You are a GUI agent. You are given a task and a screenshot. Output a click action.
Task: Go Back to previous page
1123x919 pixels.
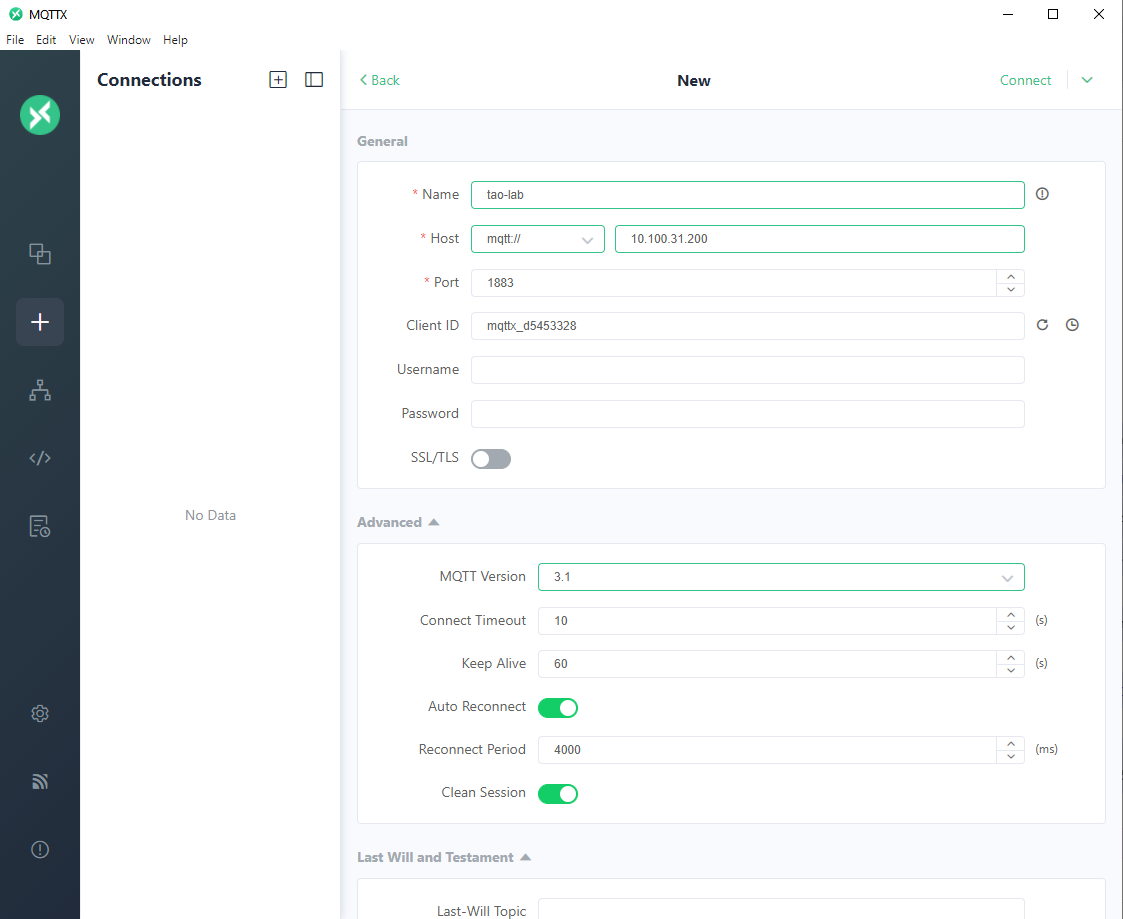[x=380, y=80]
